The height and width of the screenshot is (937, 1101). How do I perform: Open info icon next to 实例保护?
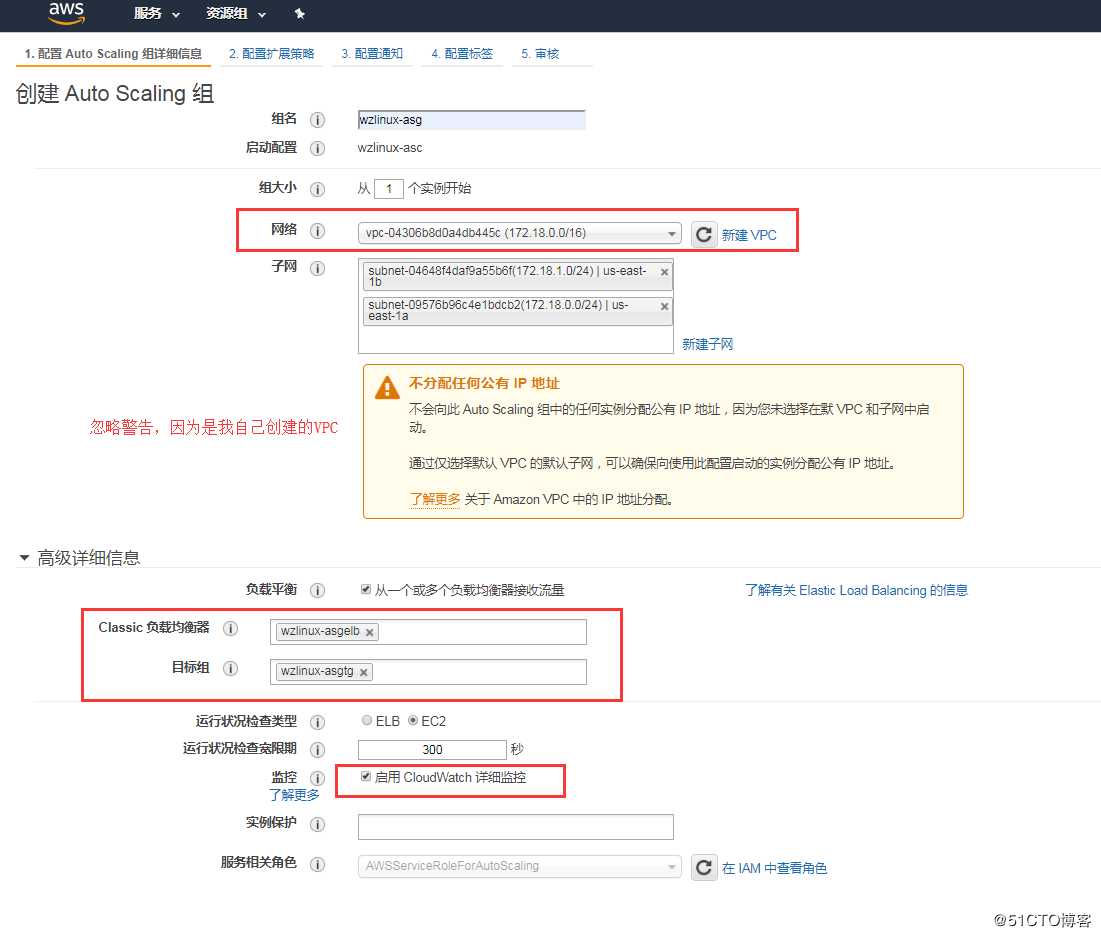click(x=317, y=824)
